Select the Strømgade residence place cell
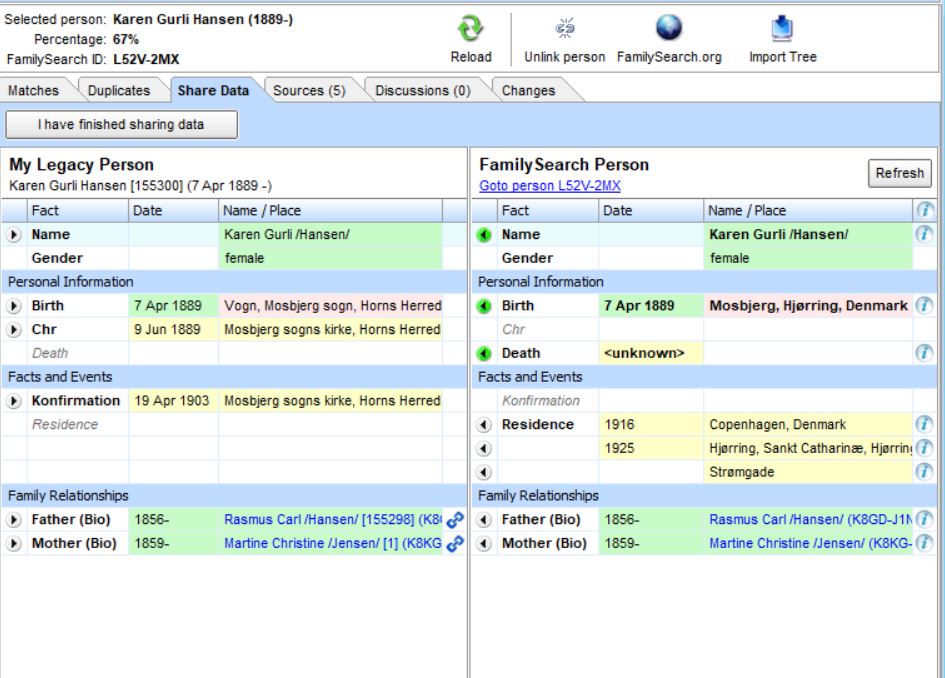 pos(808,472)
